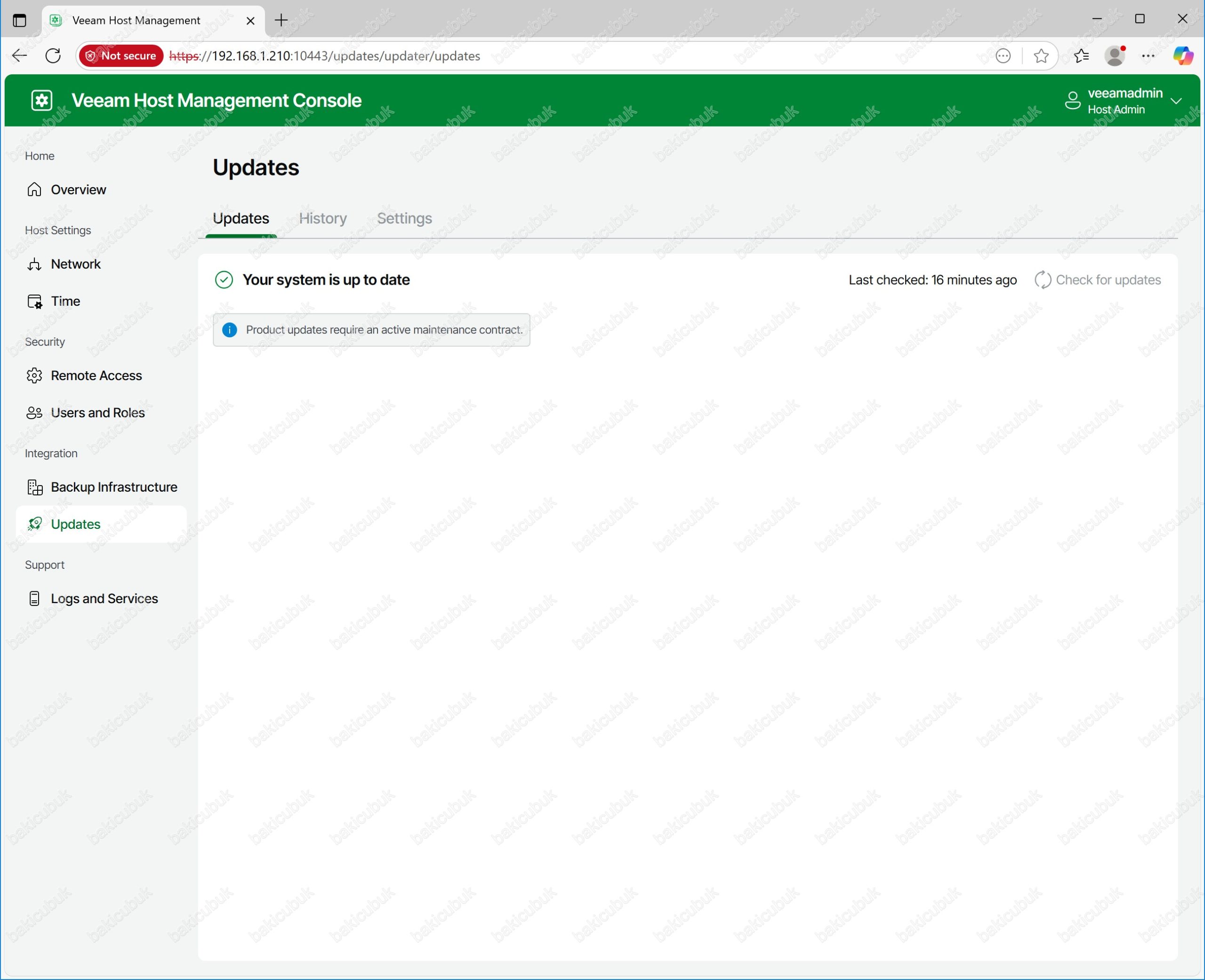The image size is (1205, 980).
Task: Click Veeam Host Management Console title
Action: click(217, 101)
